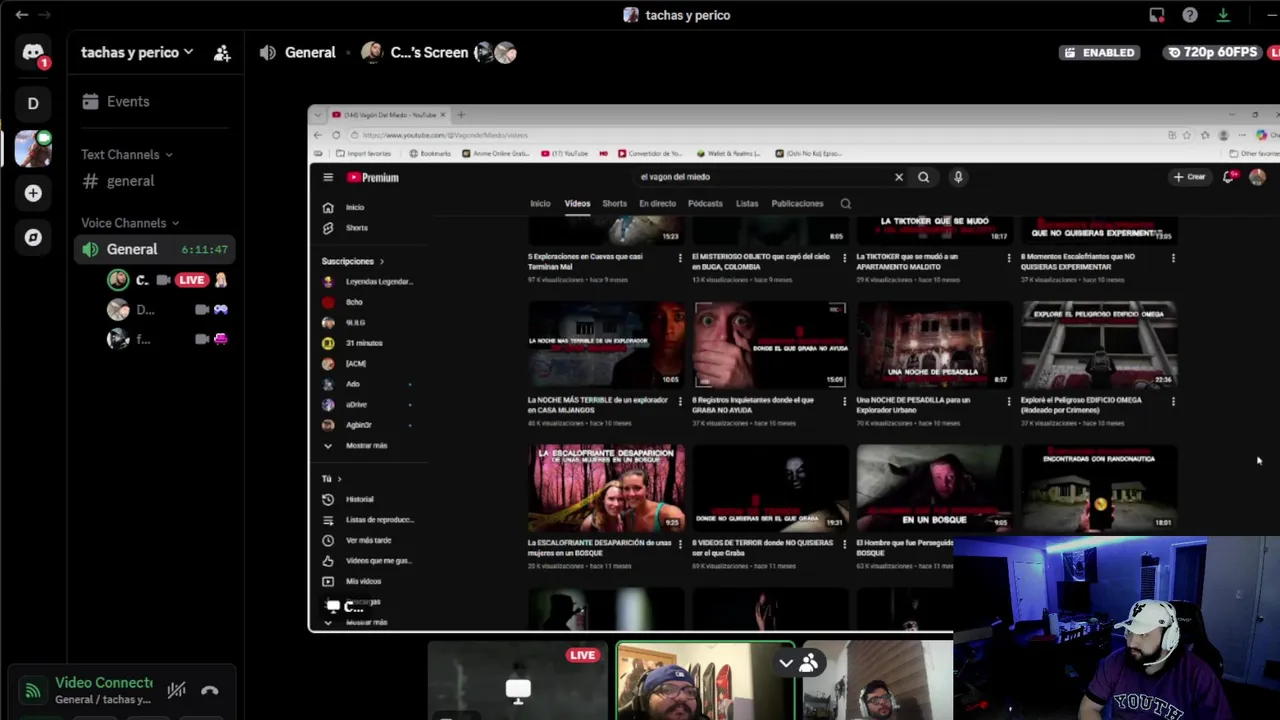Viewport: 1280px width, 720px height.
Task: Click the green download update icon
Action: tap(1222, 15)
